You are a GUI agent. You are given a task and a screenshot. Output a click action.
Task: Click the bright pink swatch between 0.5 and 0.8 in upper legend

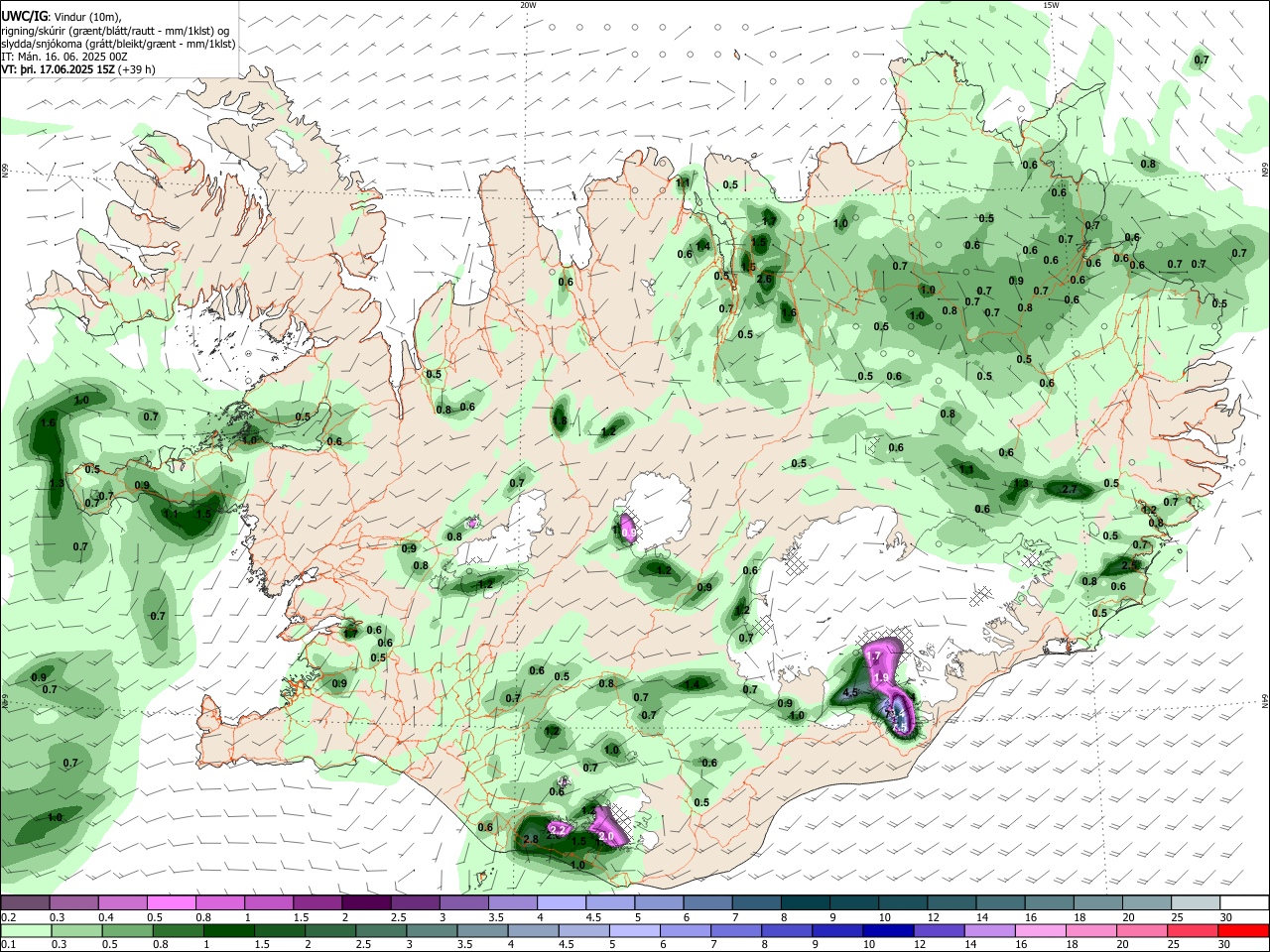pyautogui.click(x=171, y=902)
